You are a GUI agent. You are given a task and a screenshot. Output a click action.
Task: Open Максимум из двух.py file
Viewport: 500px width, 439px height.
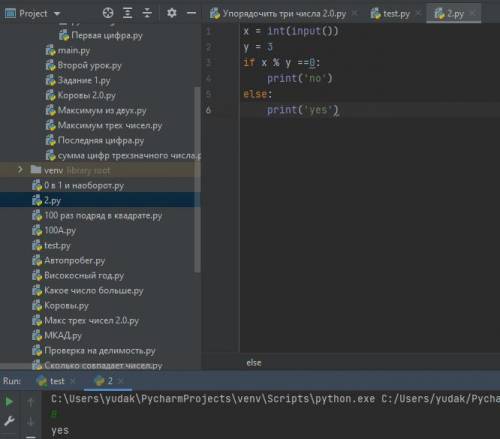tap(96, 111)
